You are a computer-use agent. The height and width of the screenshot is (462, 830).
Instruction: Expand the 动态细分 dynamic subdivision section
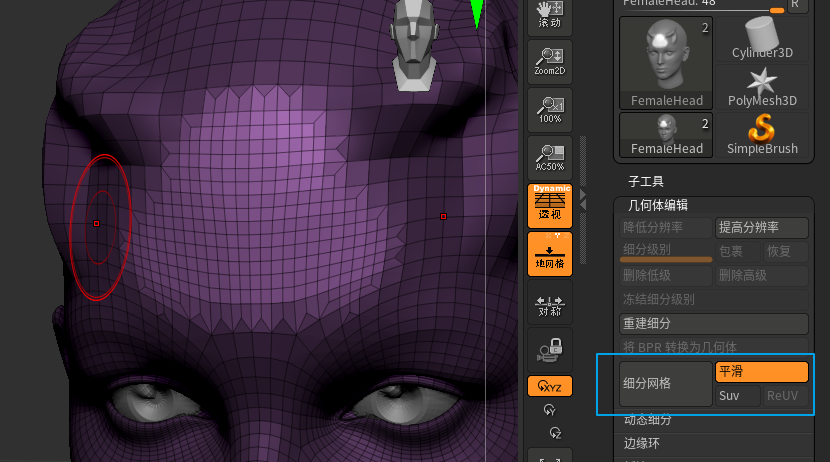[648, 420]
